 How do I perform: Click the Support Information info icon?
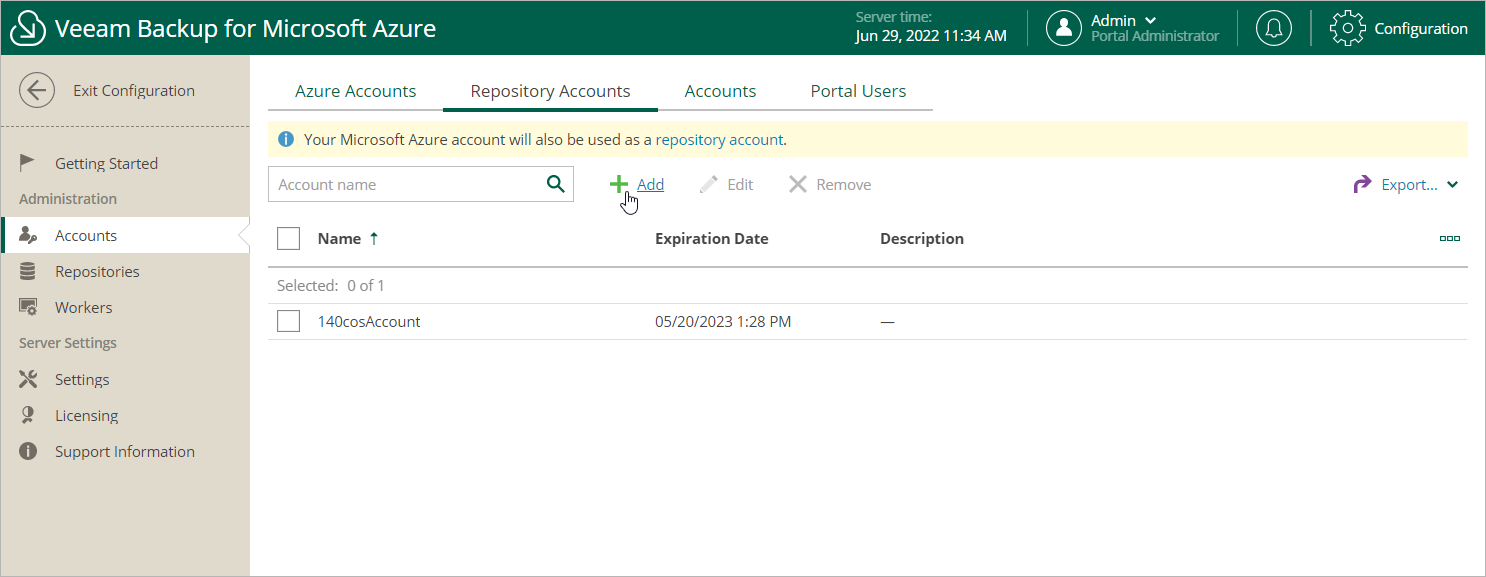[28, 452]
